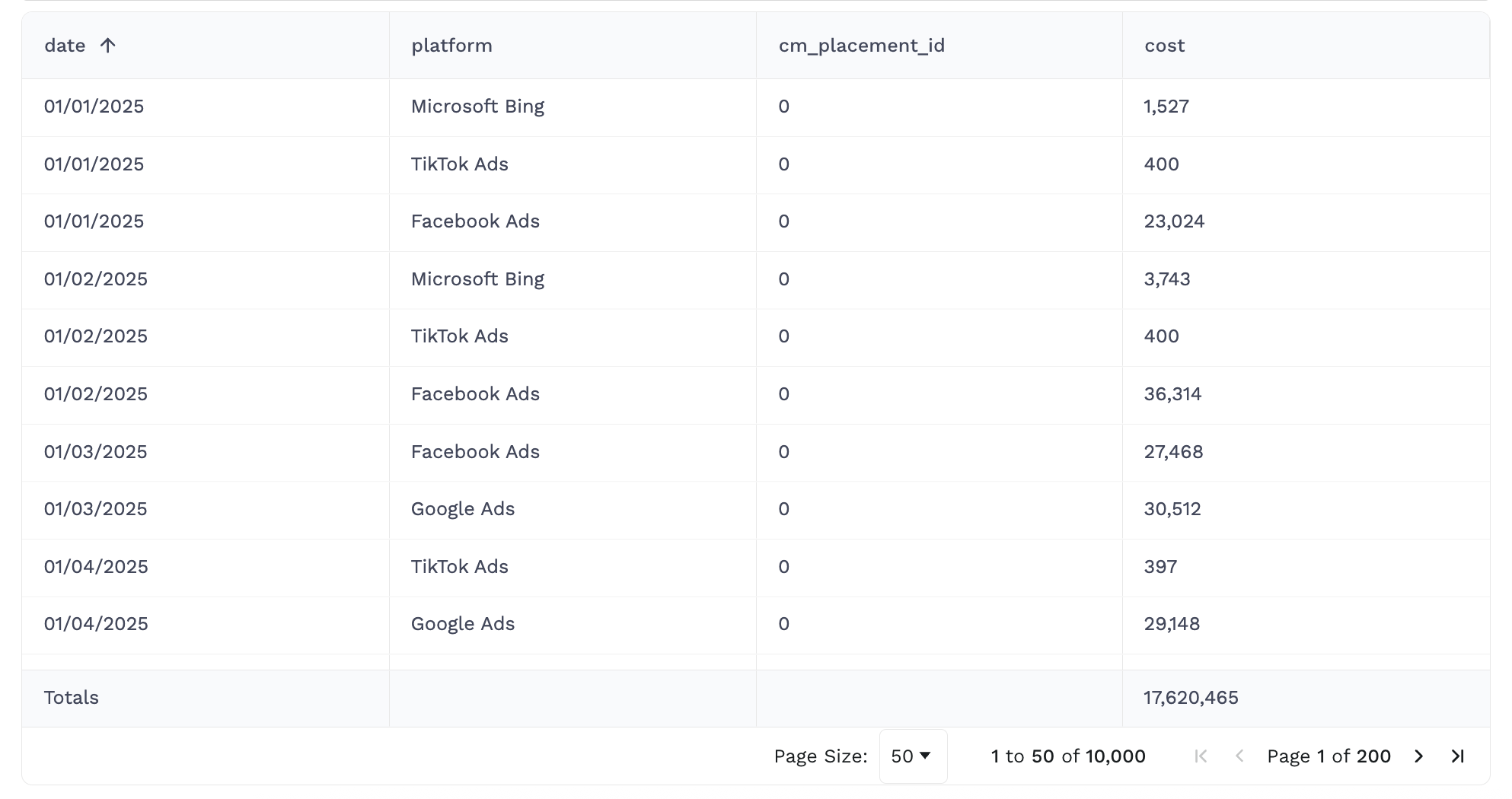Click the cm_placement_id value 0 in first row
This screenshot has width=1512, height=799.
point(783,107)
